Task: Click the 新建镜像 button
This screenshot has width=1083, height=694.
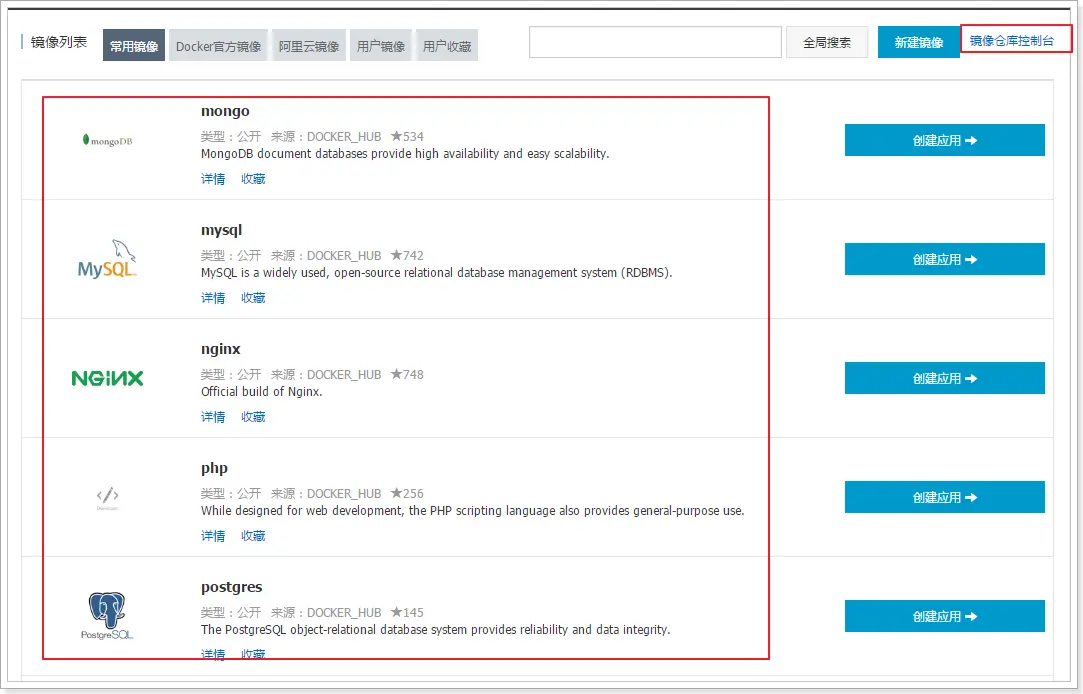Action: click(919, 42)
